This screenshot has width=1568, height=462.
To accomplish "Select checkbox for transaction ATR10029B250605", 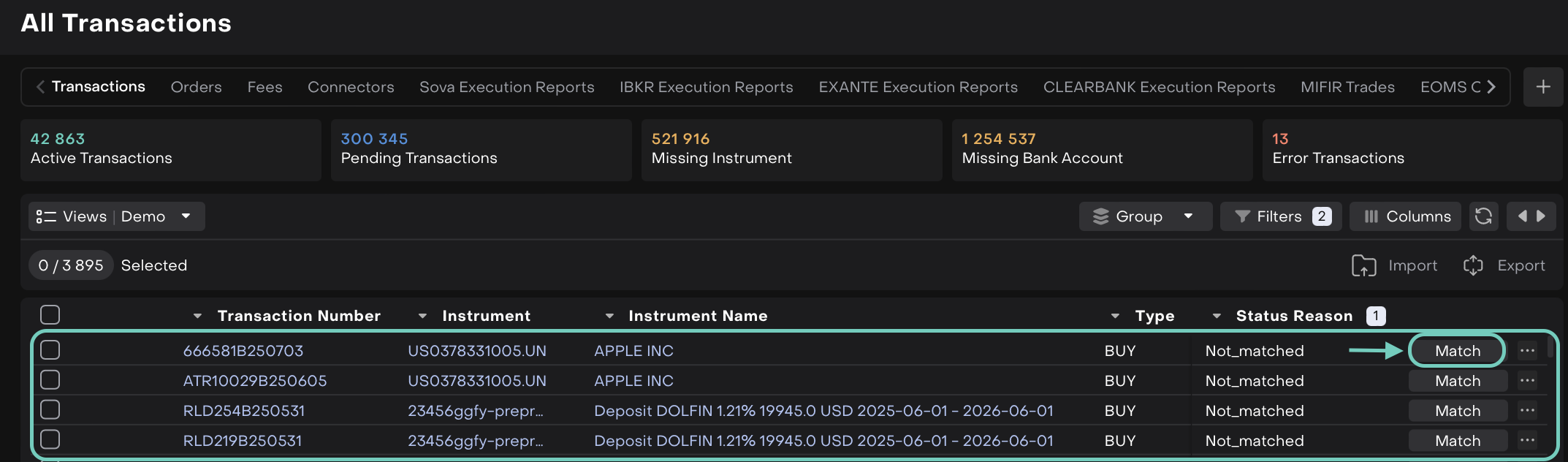I will point(50,380).
